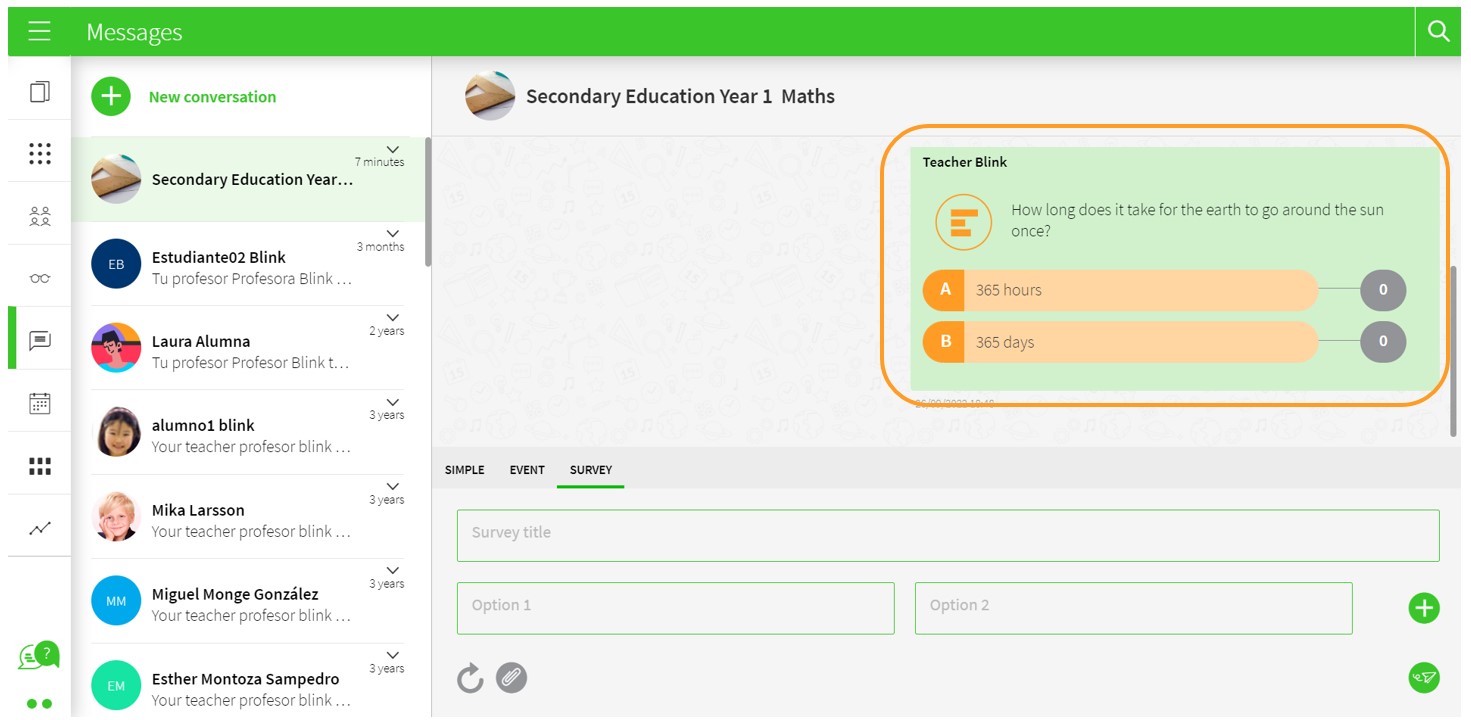The height and width of the screenshot is (720, 1471).
Task: Open the calendar icon in sidebar
Action: tap(40, 403)
